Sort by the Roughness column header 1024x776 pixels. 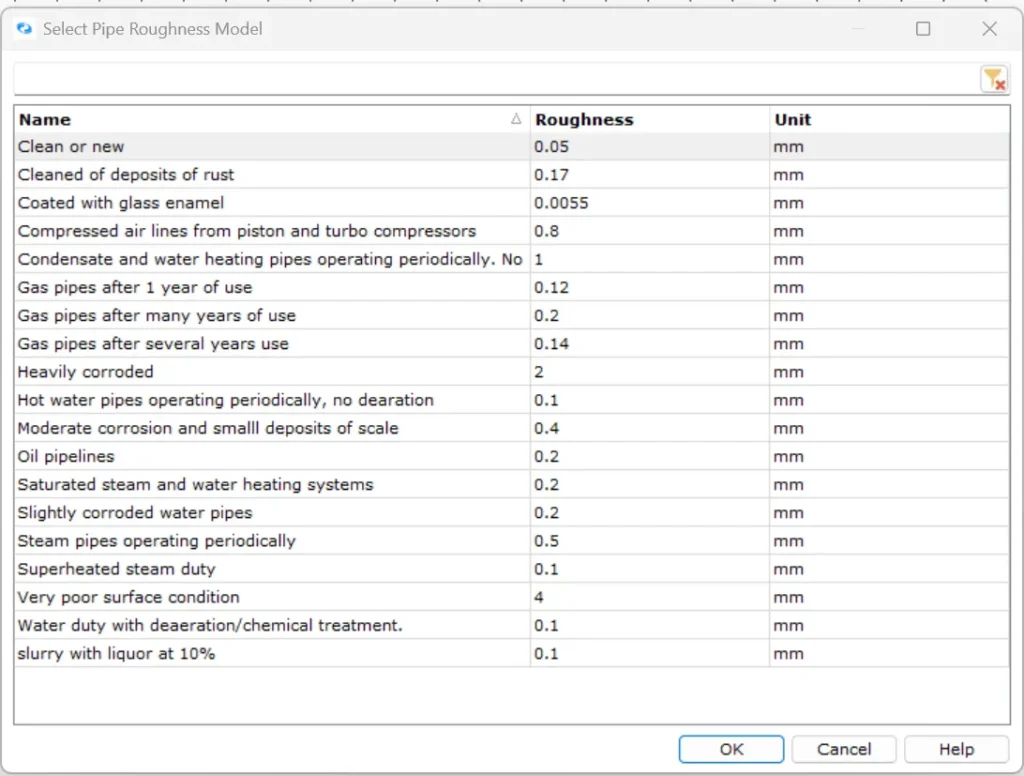point(584,119)
